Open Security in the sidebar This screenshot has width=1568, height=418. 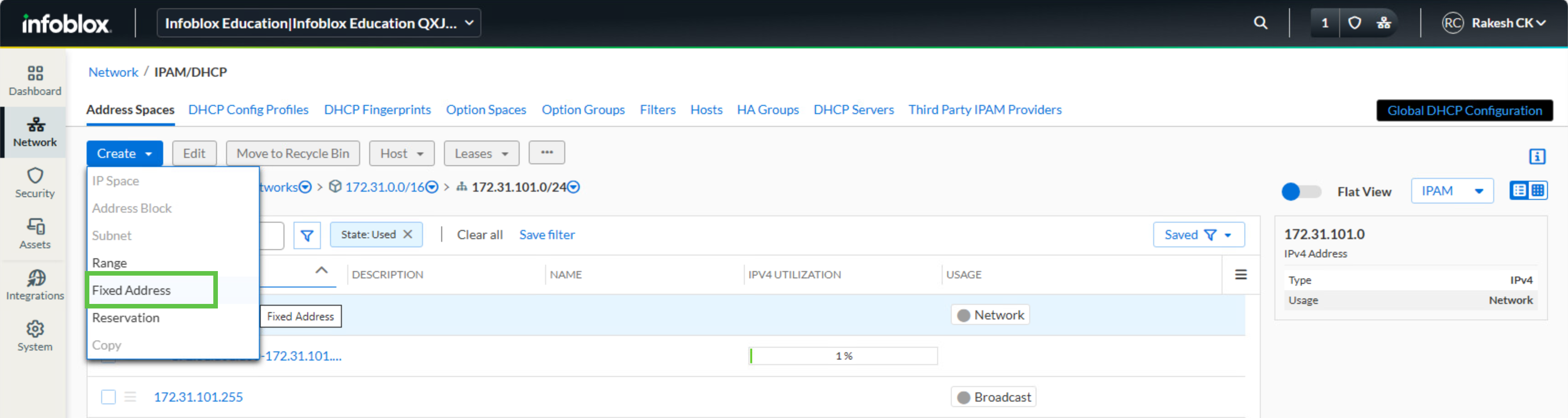pyautogui.click(x=35, y=183)
